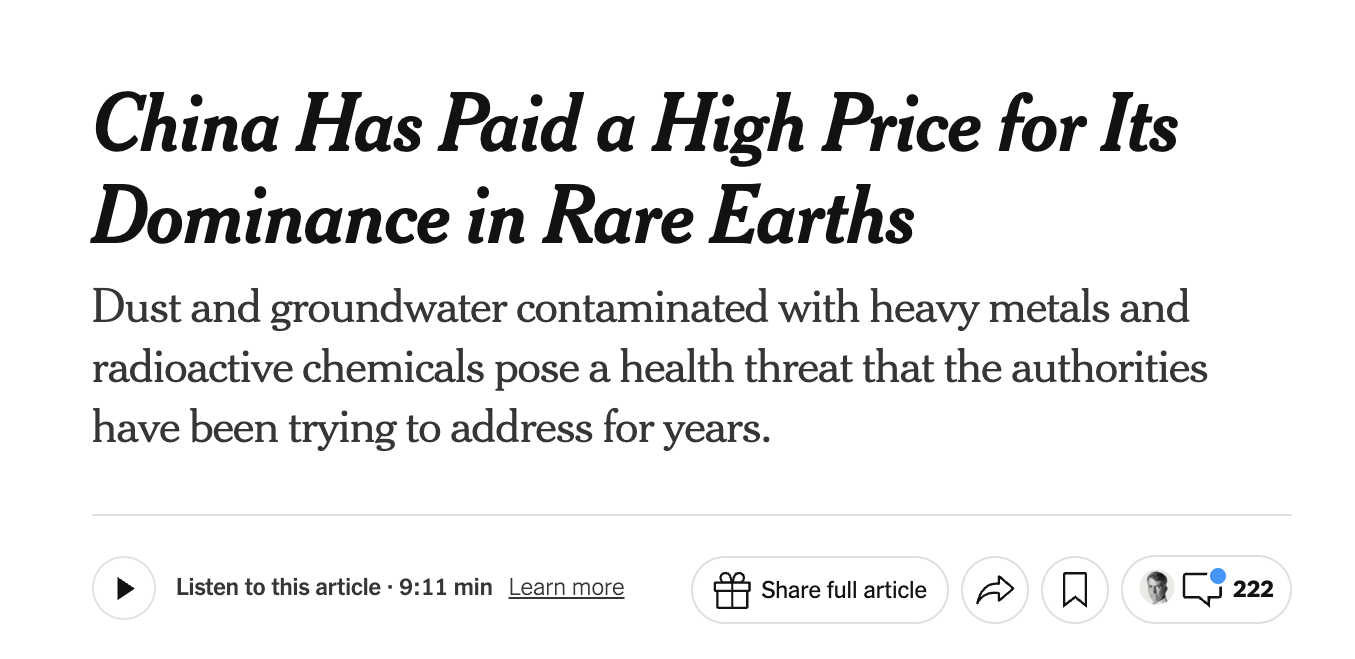
Task: Click the blue notification dot on comments
Action: [x=1217, y=576]
